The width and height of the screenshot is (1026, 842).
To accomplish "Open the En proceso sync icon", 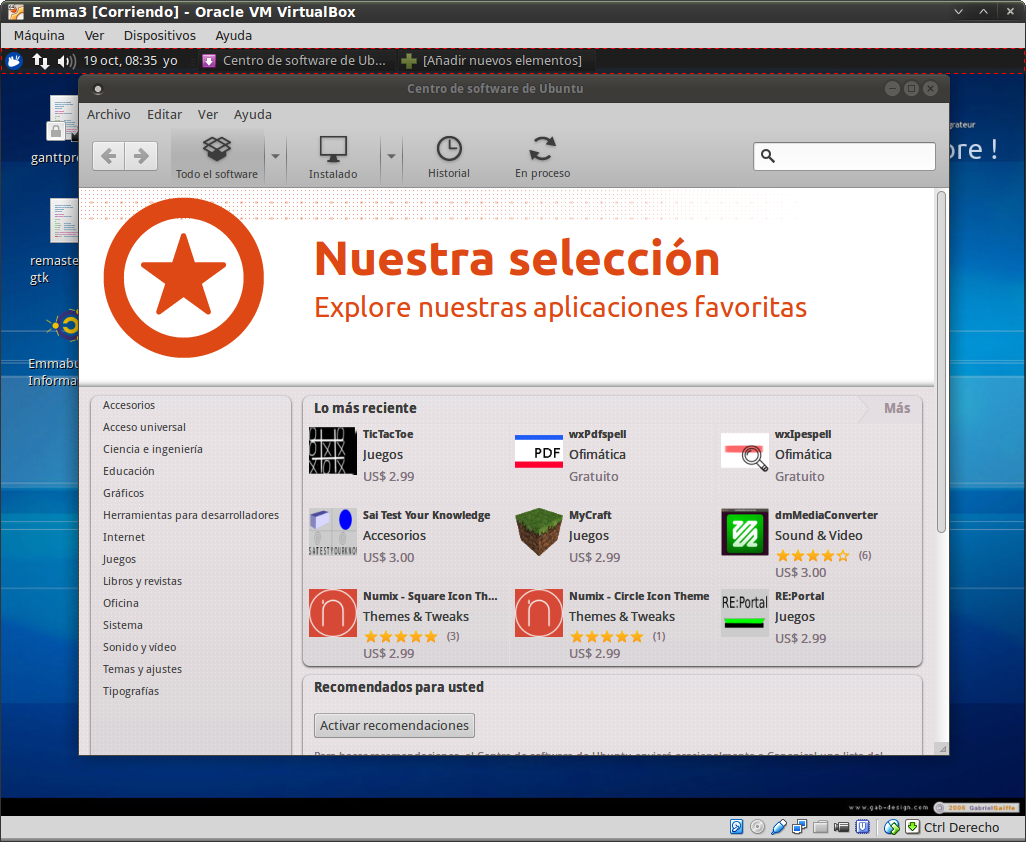I will tap(542, 158).
